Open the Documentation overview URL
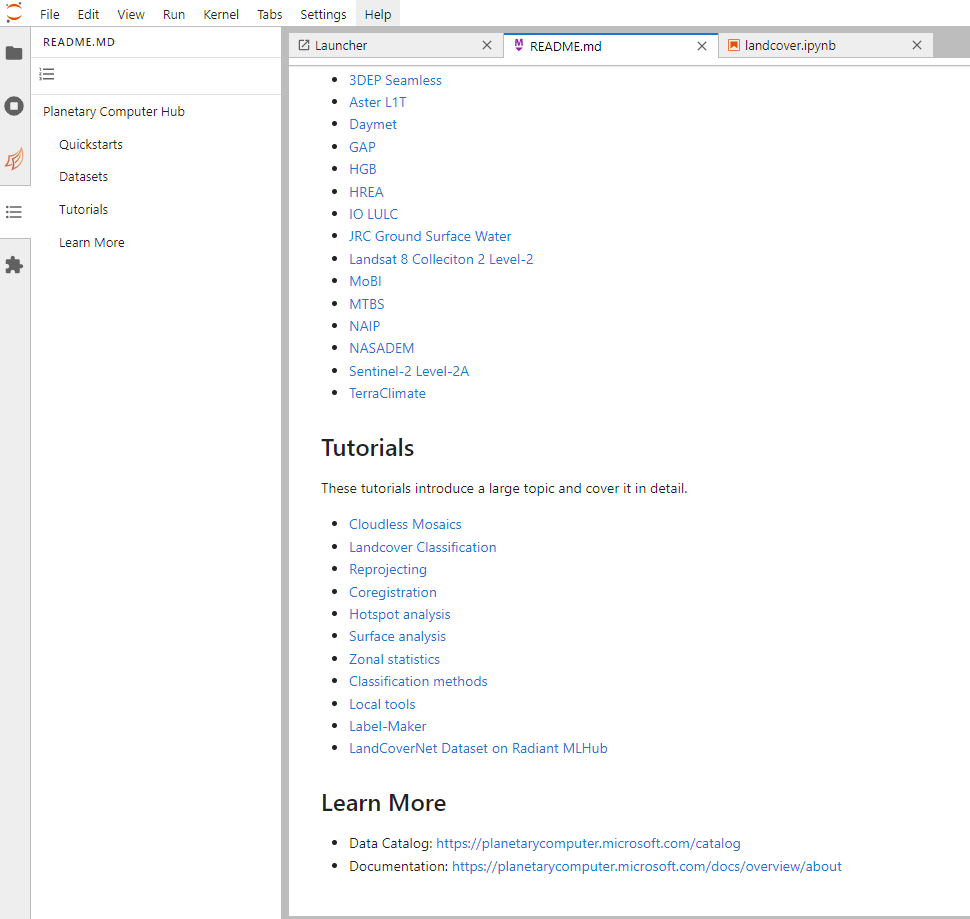The height and width of the screenshot is (919, 970). point(646,866)
